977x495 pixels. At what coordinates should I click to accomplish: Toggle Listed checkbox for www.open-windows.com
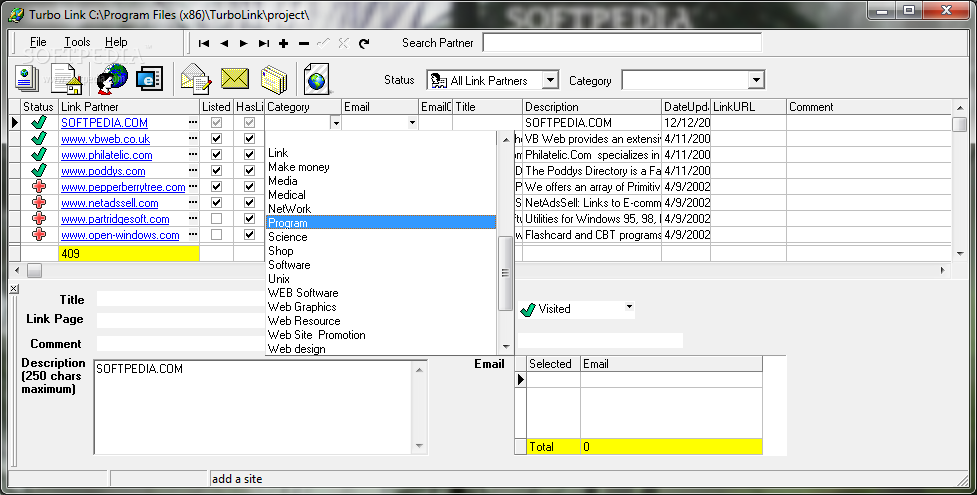(x=216, y=235)
